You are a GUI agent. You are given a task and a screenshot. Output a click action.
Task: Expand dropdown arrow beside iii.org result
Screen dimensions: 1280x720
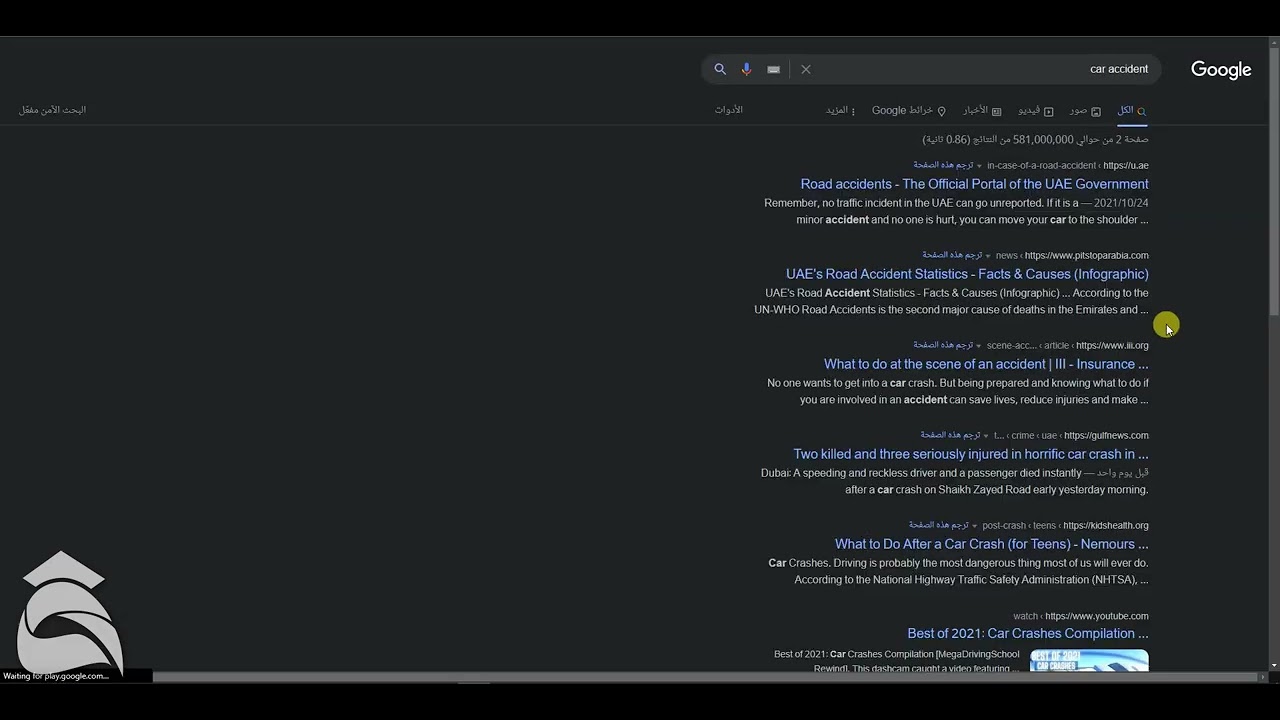point(978,346)
